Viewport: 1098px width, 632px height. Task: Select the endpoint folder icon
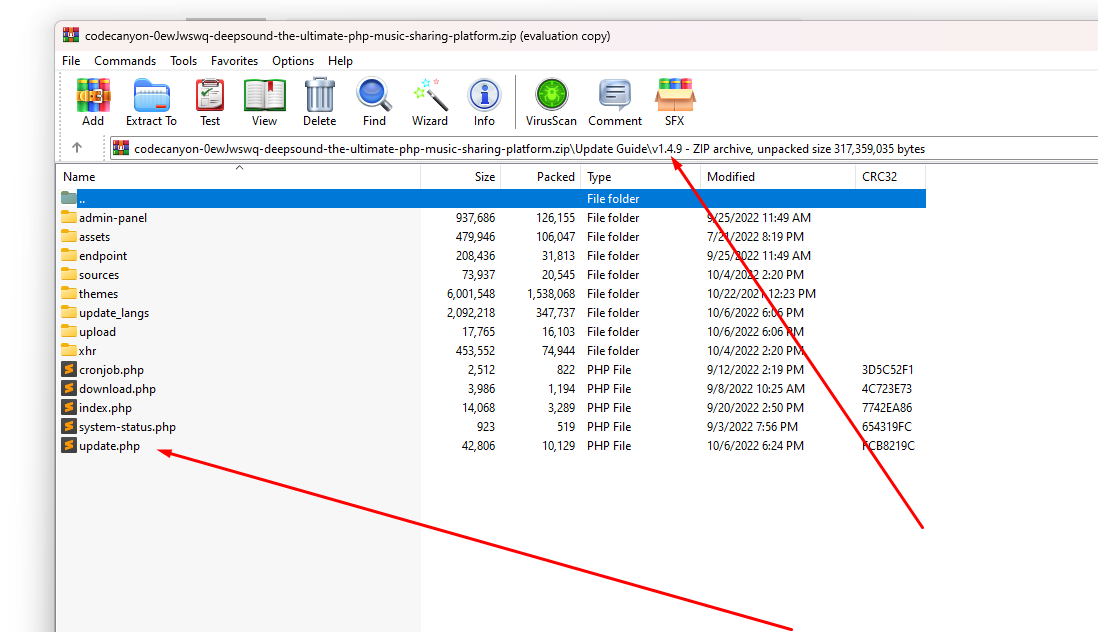point(69,255)
